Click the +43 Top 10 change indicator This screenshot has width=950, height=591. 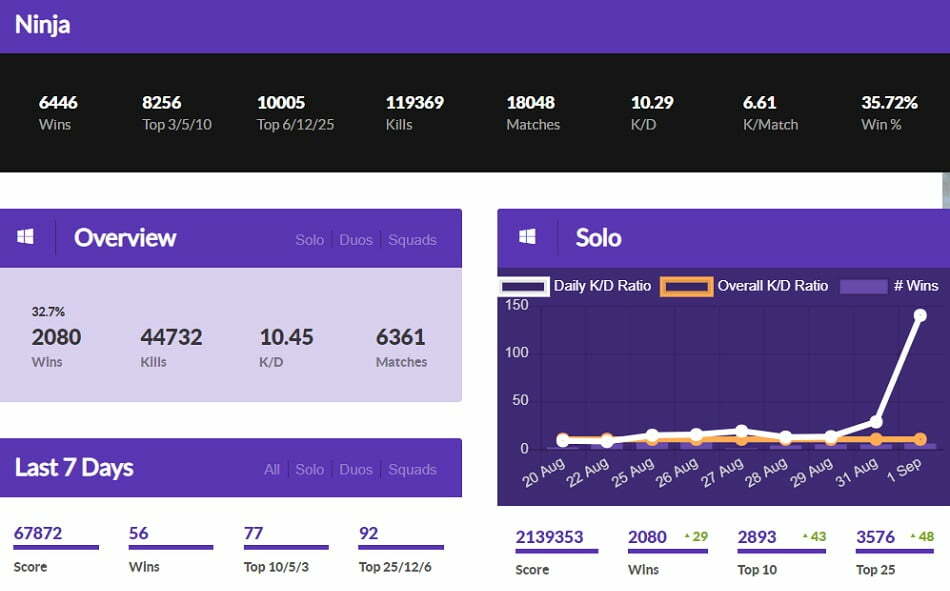pyautogui.click(x=814, y=536)
